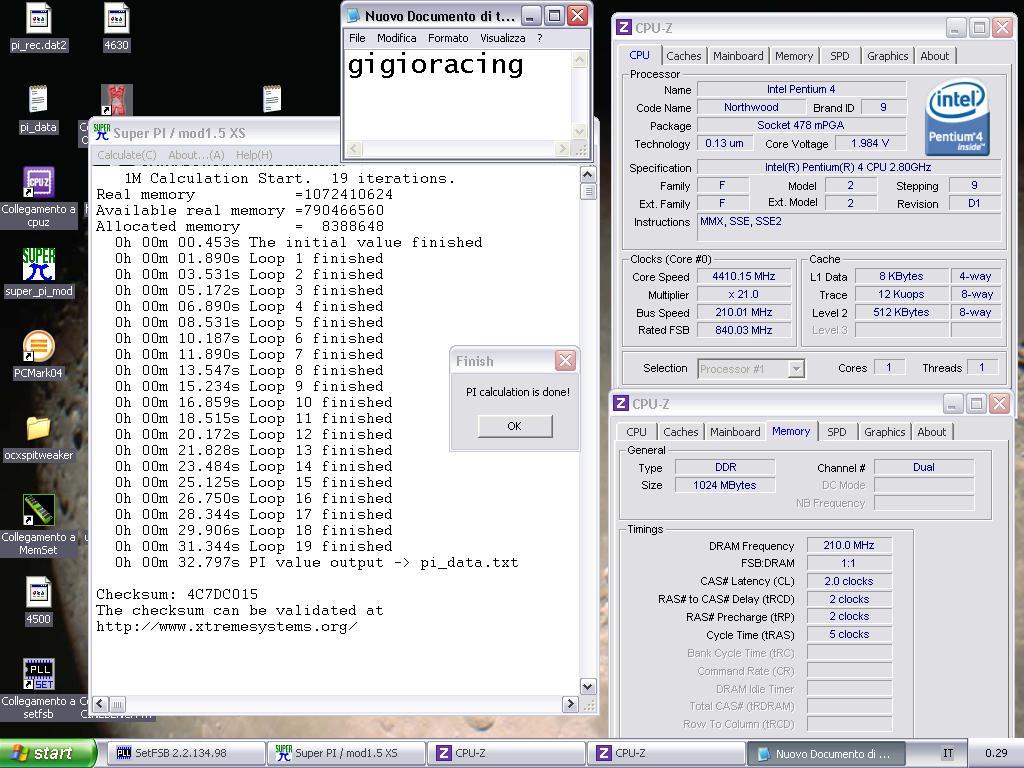Select CPU tab in lower CPU-Z window
The height and width of the screenshot is (768, 1024).
click(x=636, y=432)
